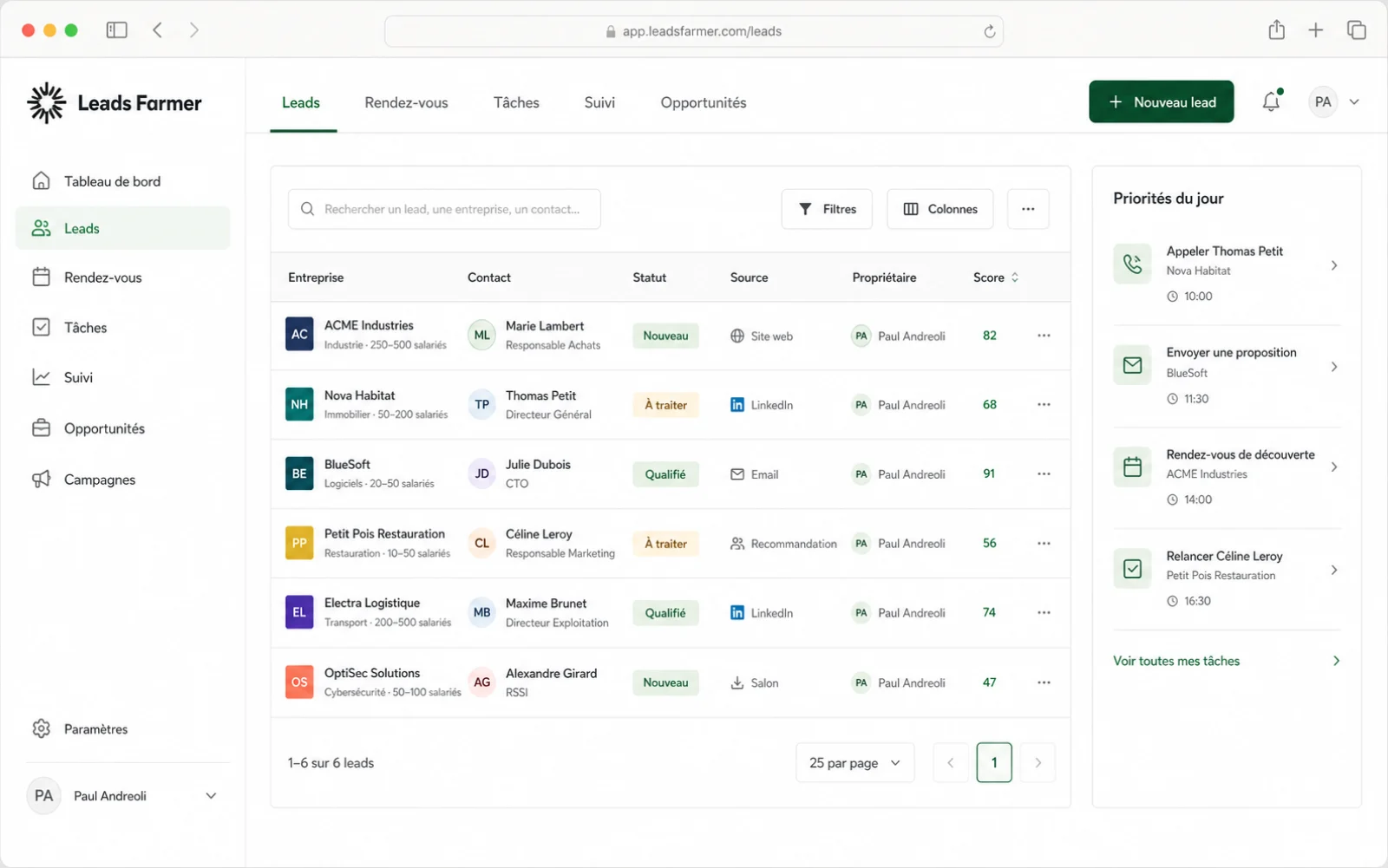
Task: Select Leads in the left sidebar
Action: tap(122, 228)
